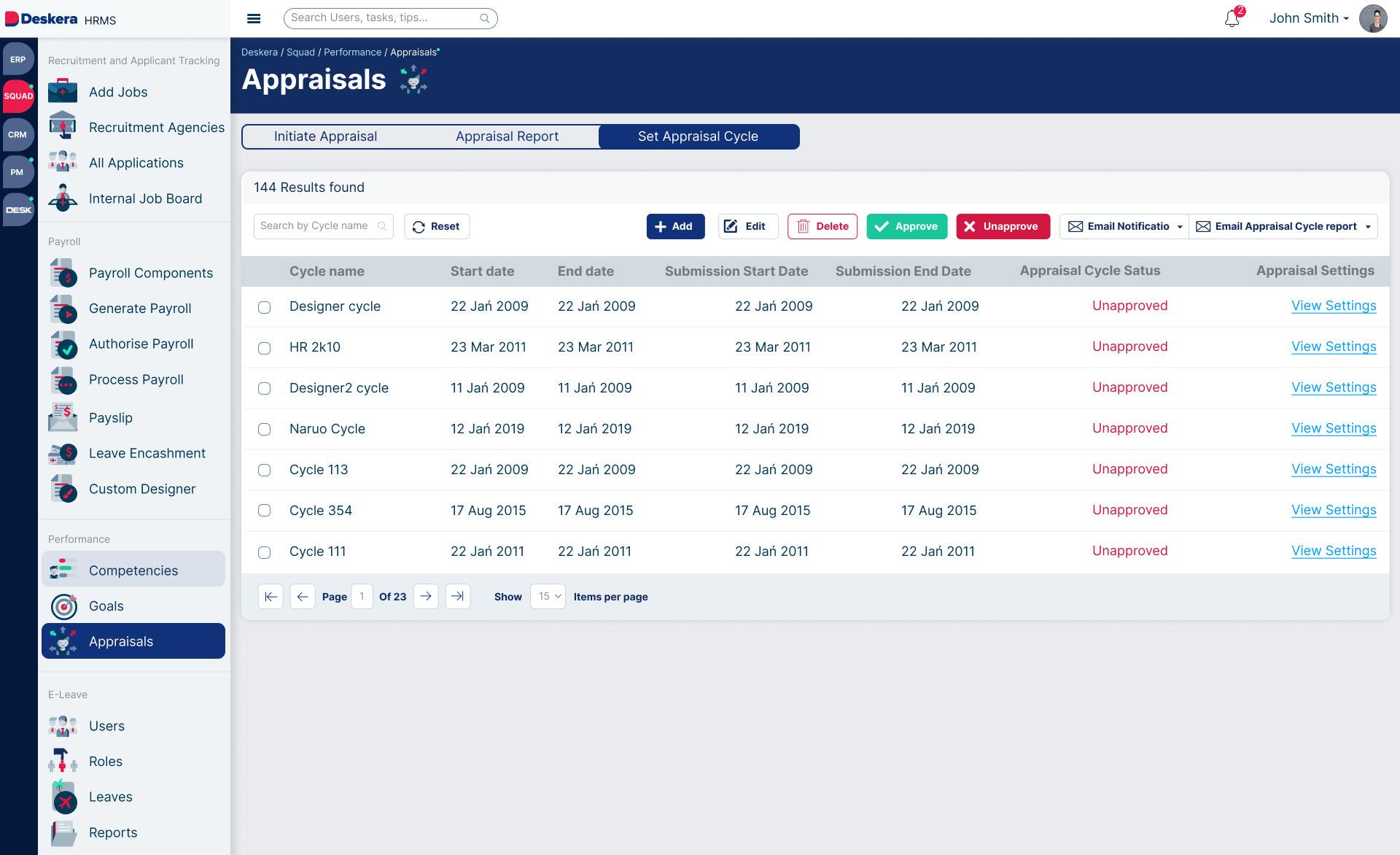Open the hamburger menu icon
The image size is (1400, 855).
click(254, 18)
